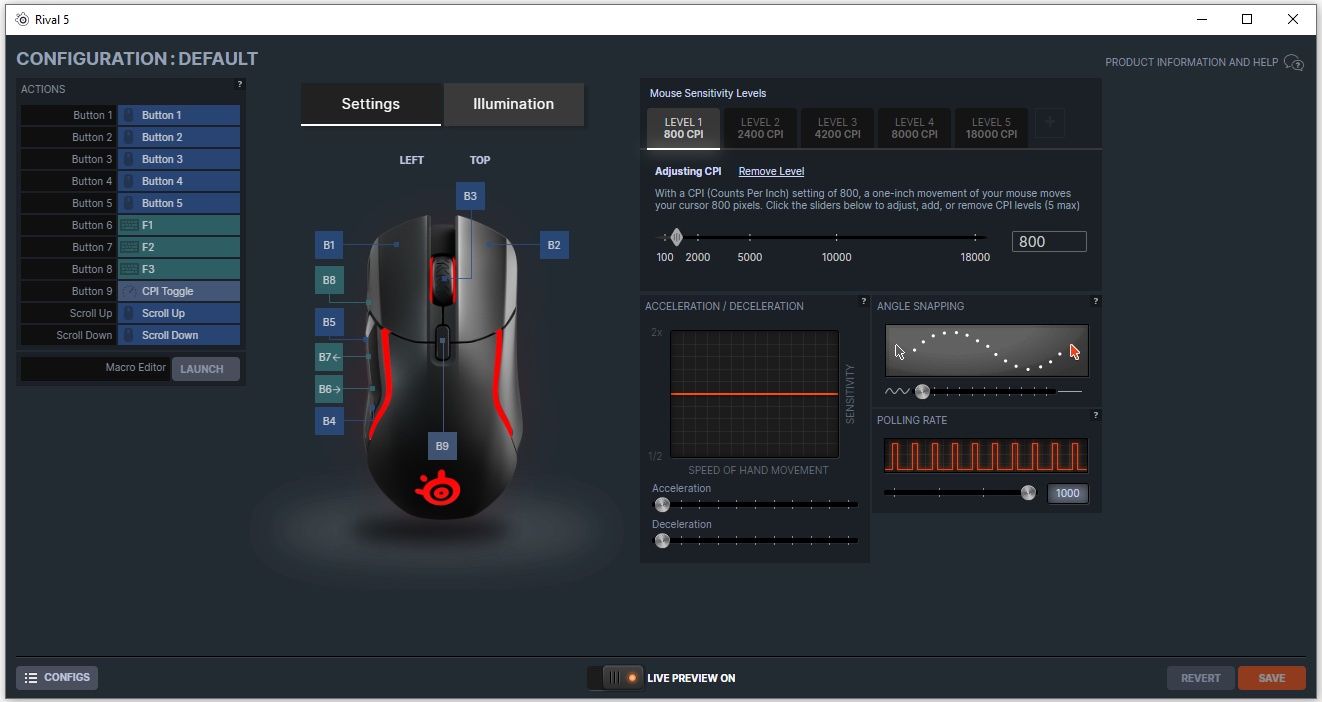The width and height of the screenshot is (1322, 702).
Task: Click the acceleration sensitivity graph
Action: click(x=755, y=394)
